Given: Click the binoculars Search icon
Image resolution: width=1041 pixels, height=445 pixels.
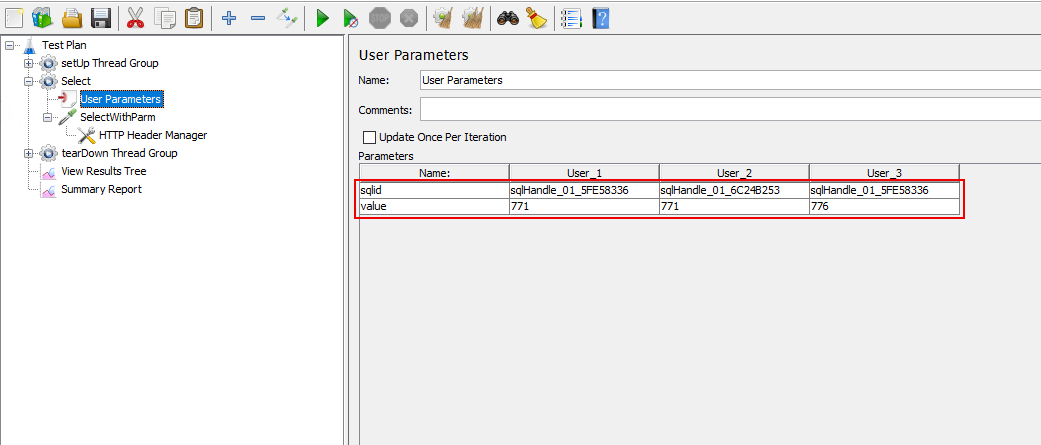Looking at the screenshot, I should [x=508, y=17].
